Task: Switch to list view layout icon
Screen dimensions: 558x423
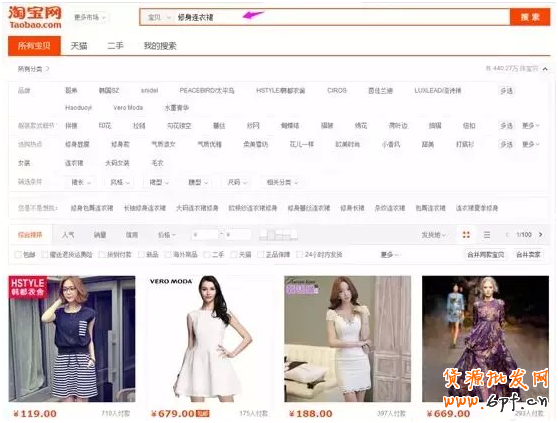Action: click(487, 235)
